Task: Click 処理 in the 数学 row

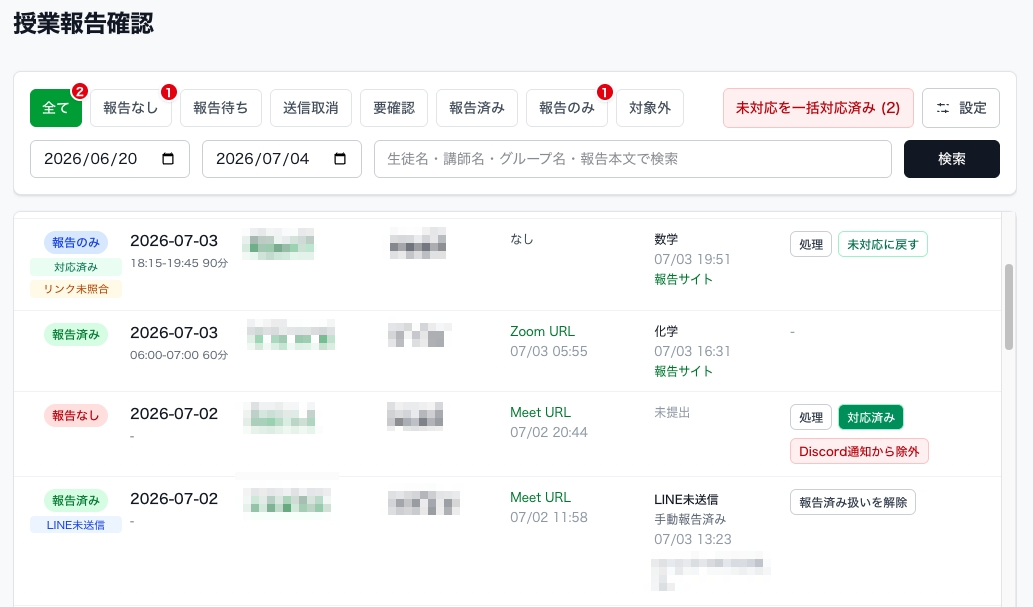Action: [811, 245]
